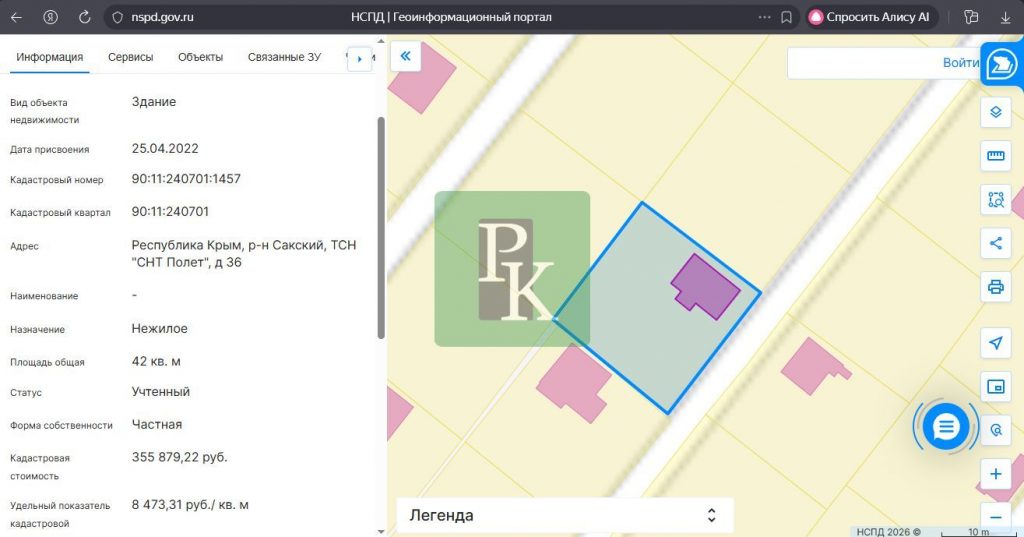Click the Войти login button
Screen dimensions: 1024x537
pos(960,62)
